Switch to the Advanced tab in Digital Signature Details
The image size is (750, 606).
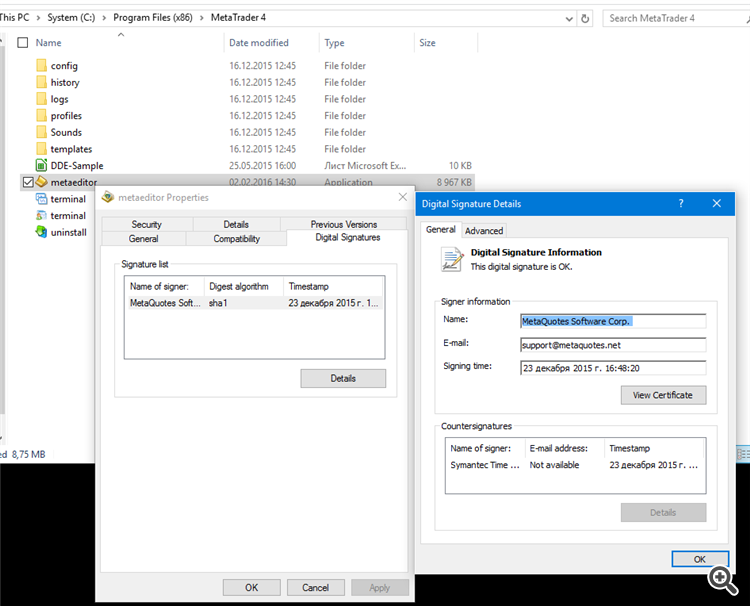[x=484, y=231]
